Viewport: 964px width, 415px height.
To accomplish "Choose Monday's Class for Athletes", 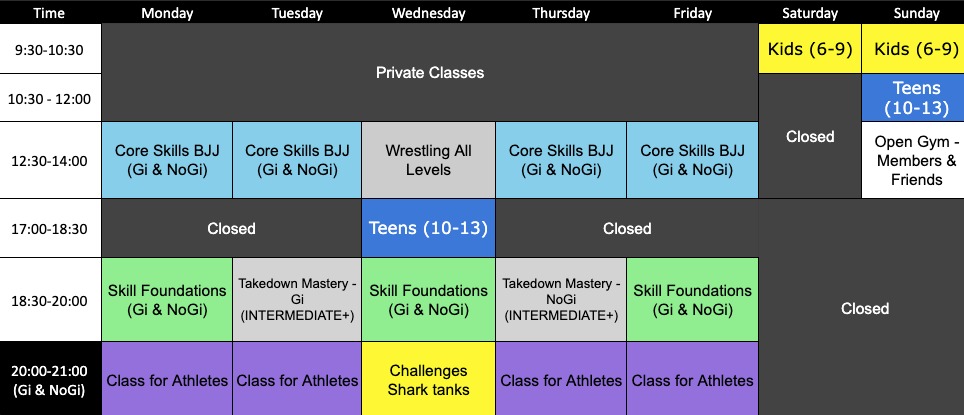I will click(167, 380).
